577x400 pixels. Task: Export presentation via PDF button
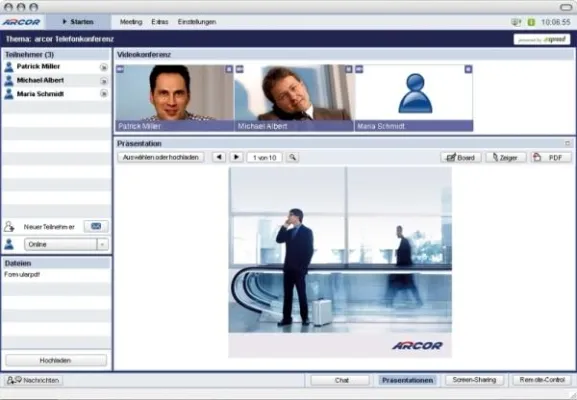click(551, 157)
